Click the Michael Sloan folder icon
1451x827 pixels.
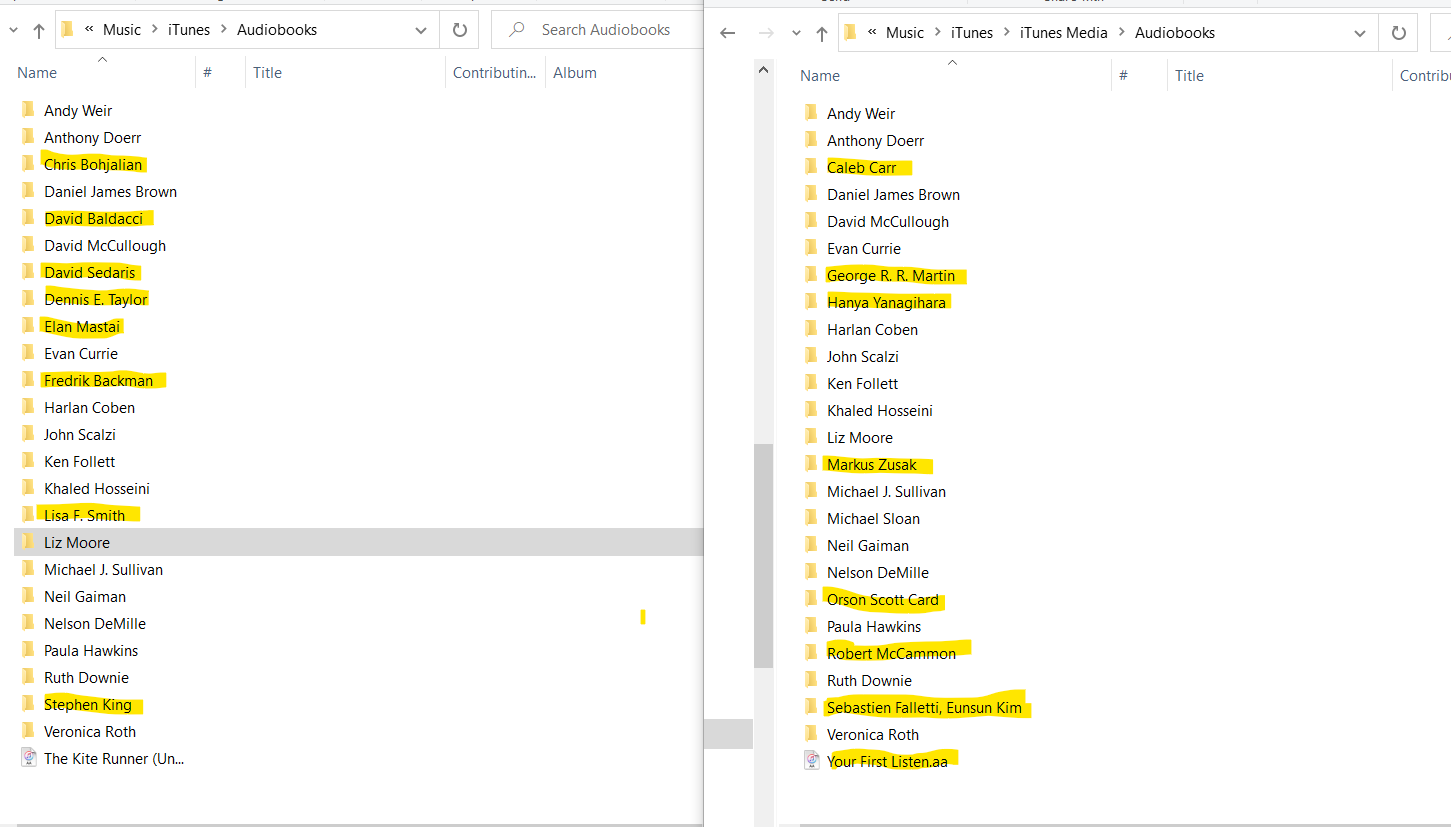(x=811, y=518)
